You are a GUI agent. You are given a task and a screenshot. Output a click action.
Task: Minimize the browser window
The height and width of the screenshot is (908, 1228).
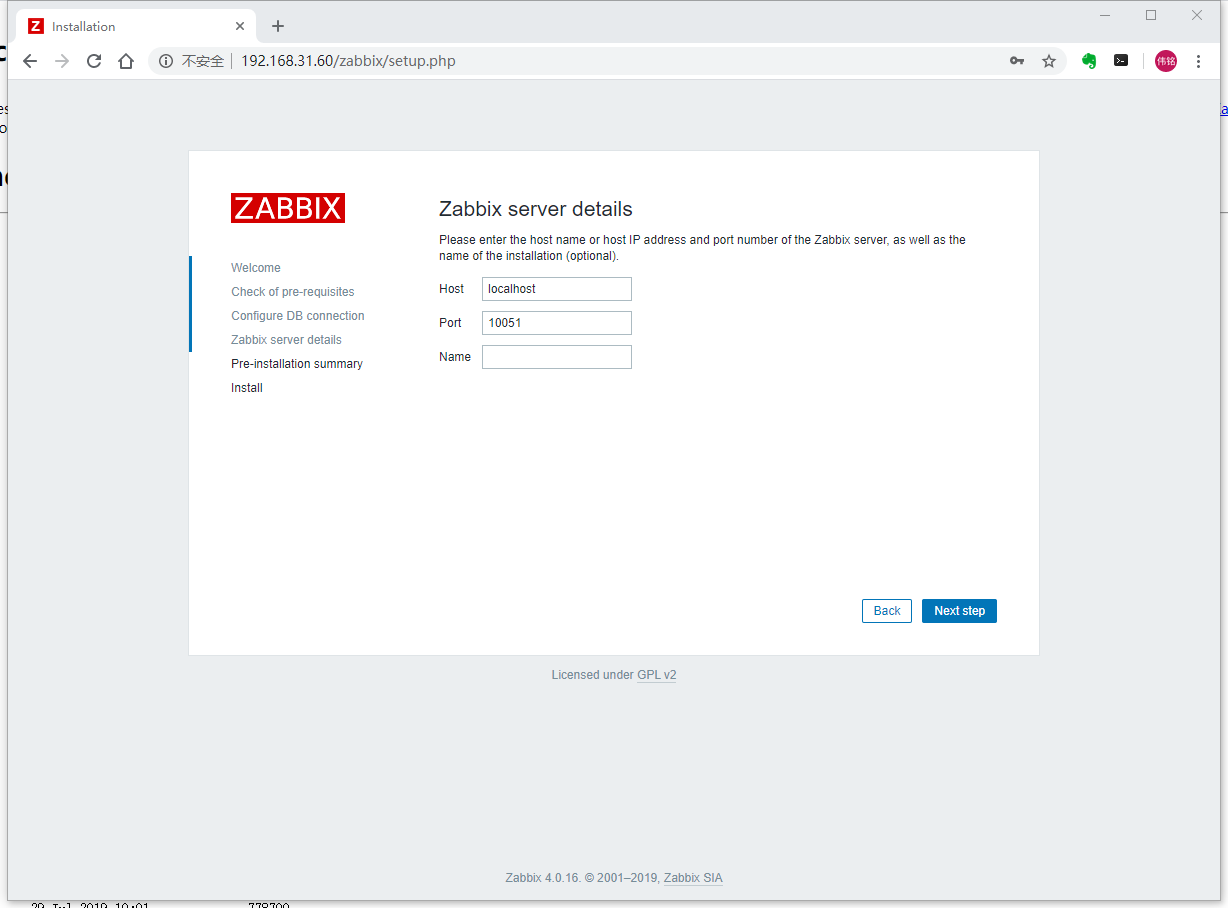(x=1105, y=15)
